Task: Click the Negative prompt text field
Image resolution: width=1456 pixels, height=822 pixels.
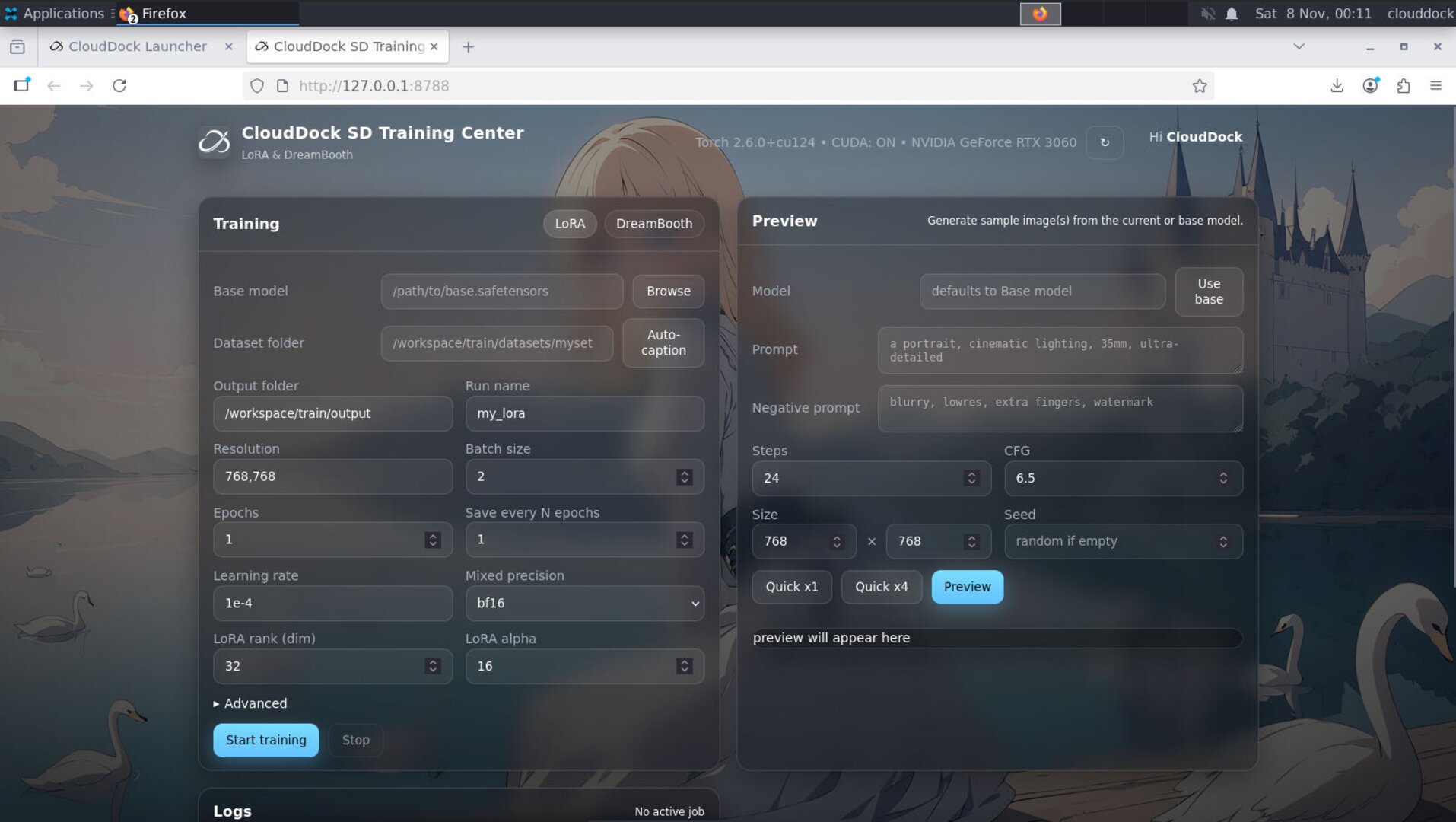Action: pyautogui.click(x=1060, y=408)
